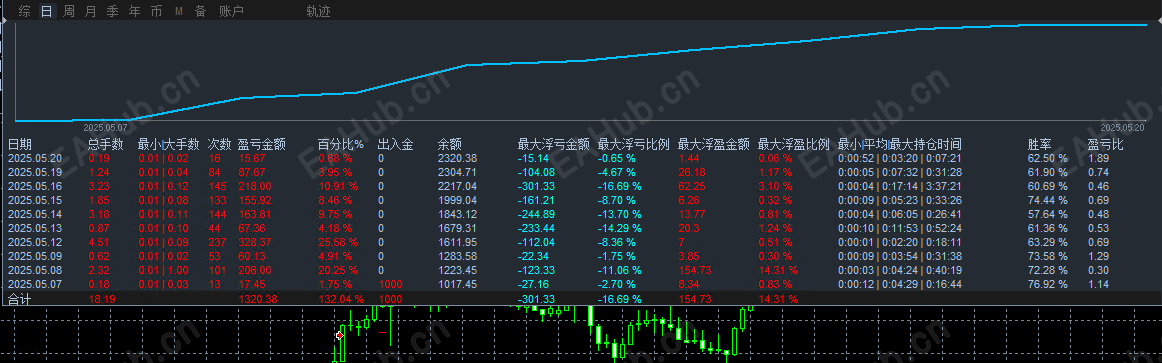The width and height of the screenshot is (1162, 363).
Task: Click the 次数 column header
Action: pos(220,144)
